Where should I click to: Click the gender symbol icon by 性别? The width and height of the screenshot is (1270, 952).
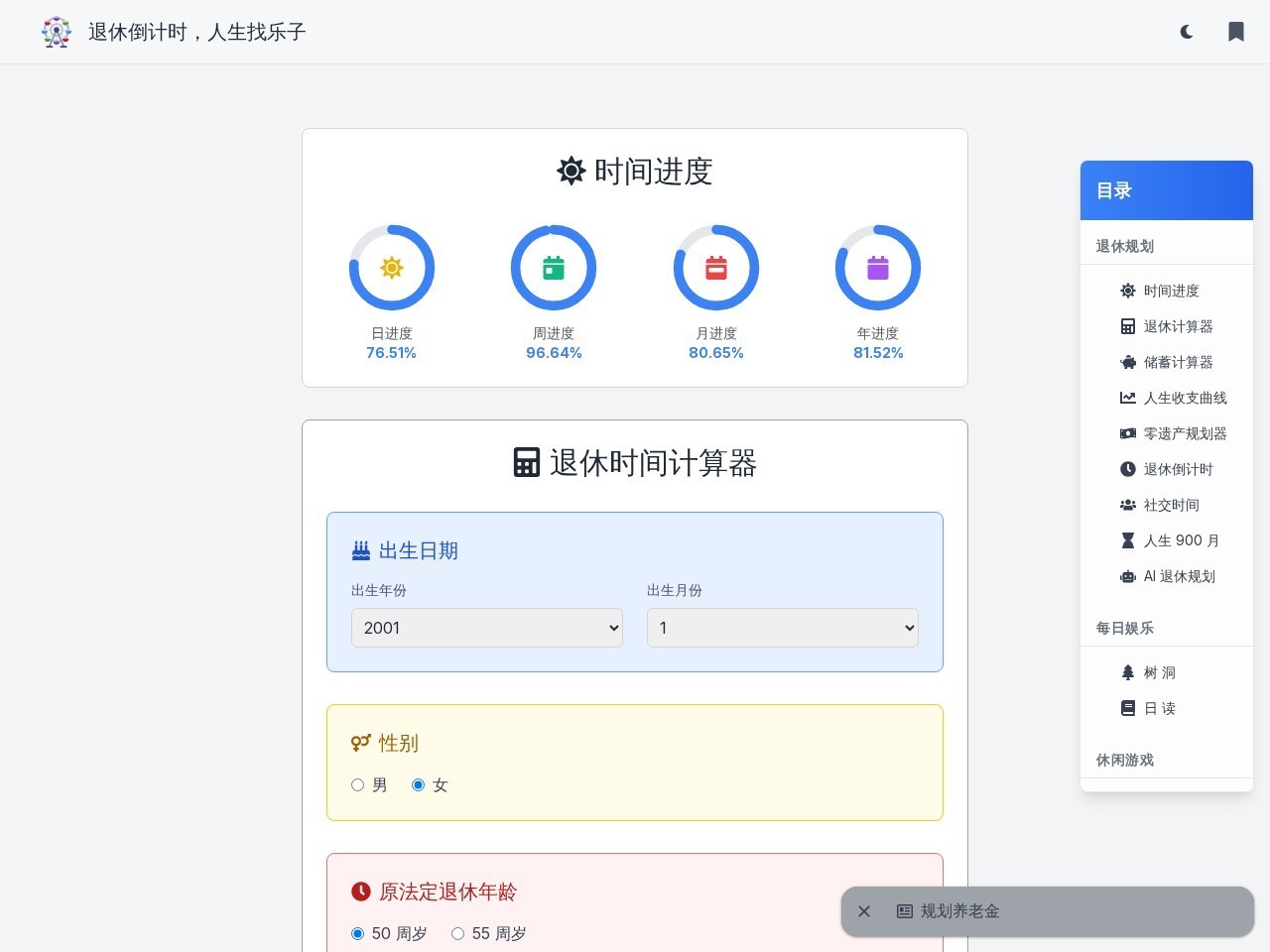point(361,743)
